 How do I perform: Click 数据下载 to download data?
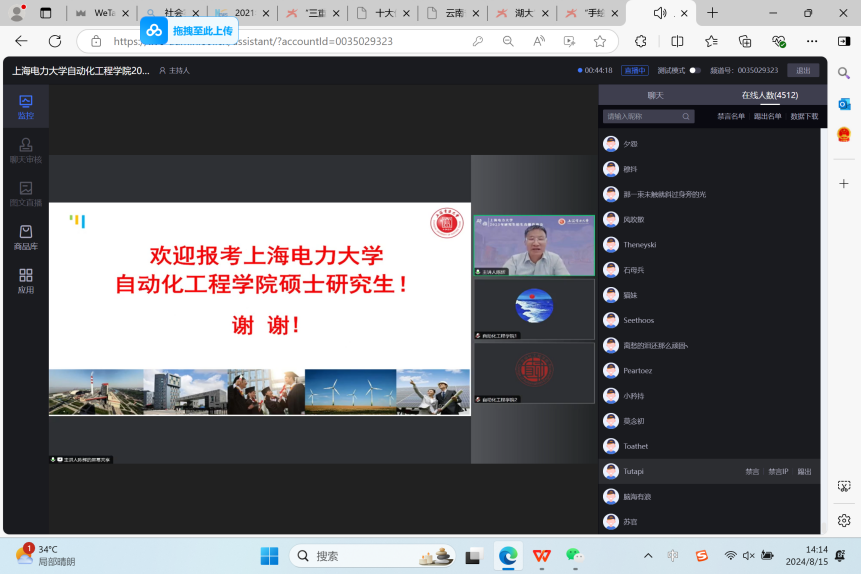[804, 116]
